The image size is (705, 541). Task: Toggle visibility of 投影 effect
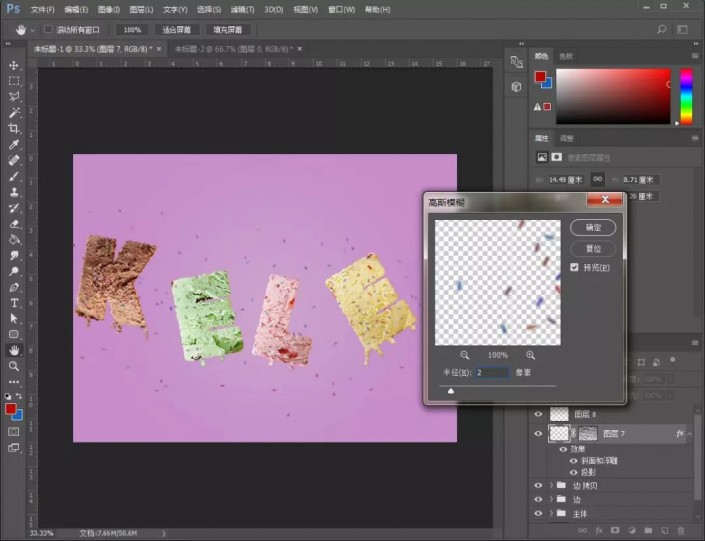(573, 472)
